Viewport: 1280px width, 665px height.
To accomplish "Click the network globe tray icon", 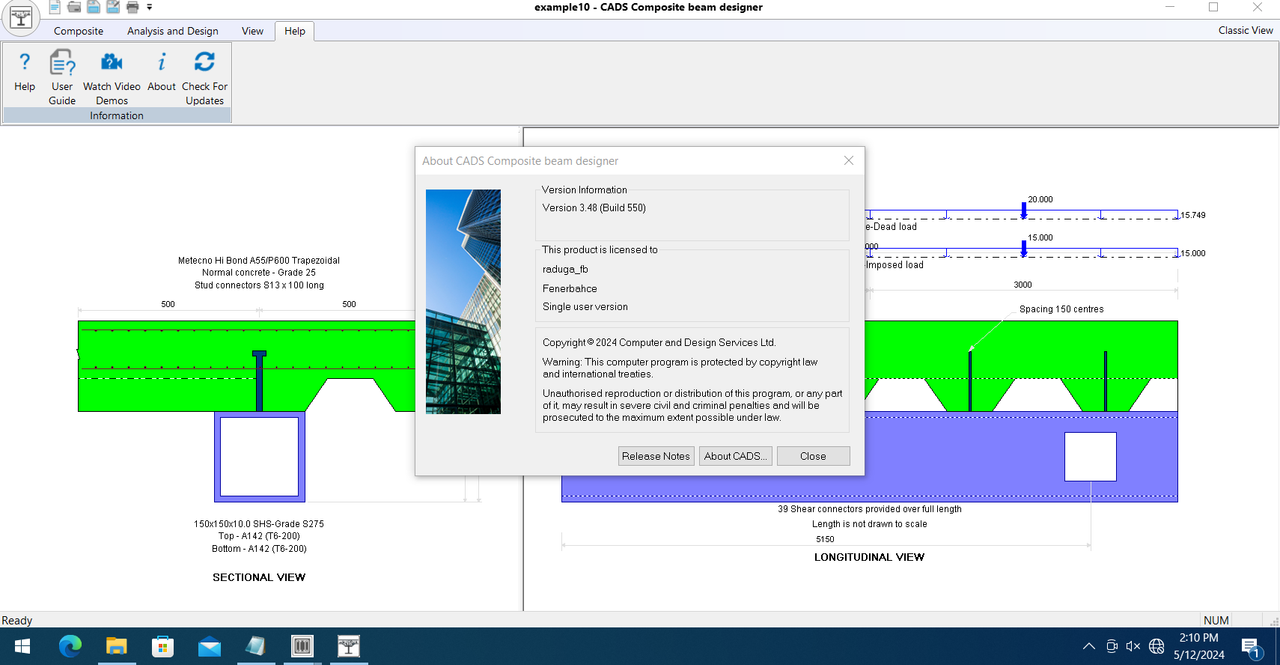I will point(1157,646).
